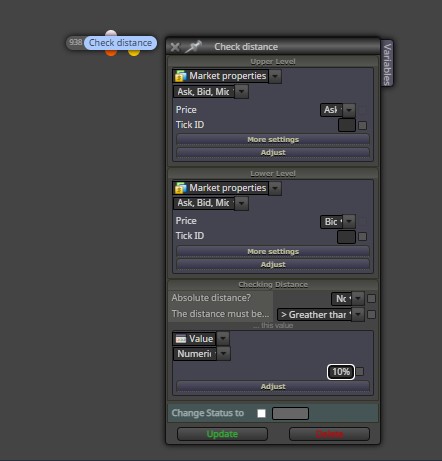Click the Lower Level Tick ID input field

346,237
